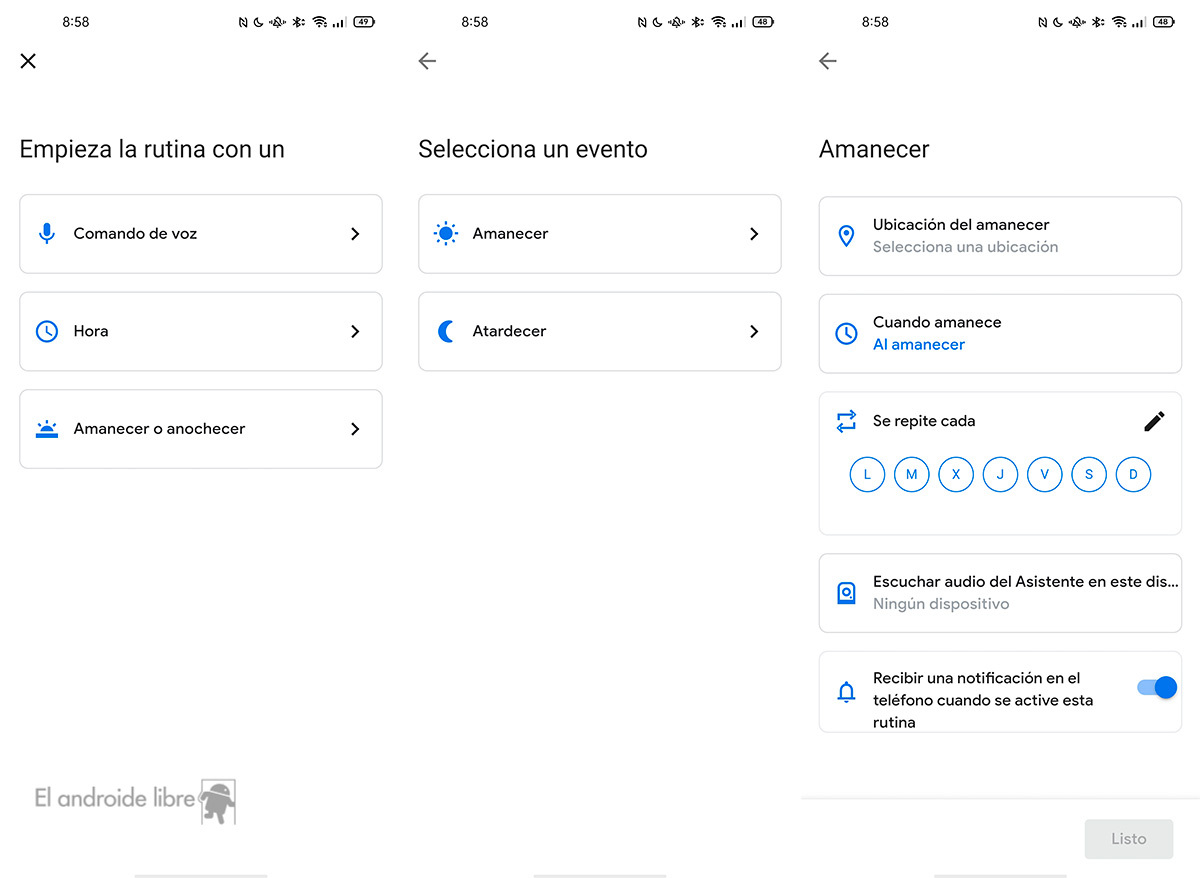Choose Amanecer o anochecer starter option
The image size is (1200, 878).
point(200,429)
